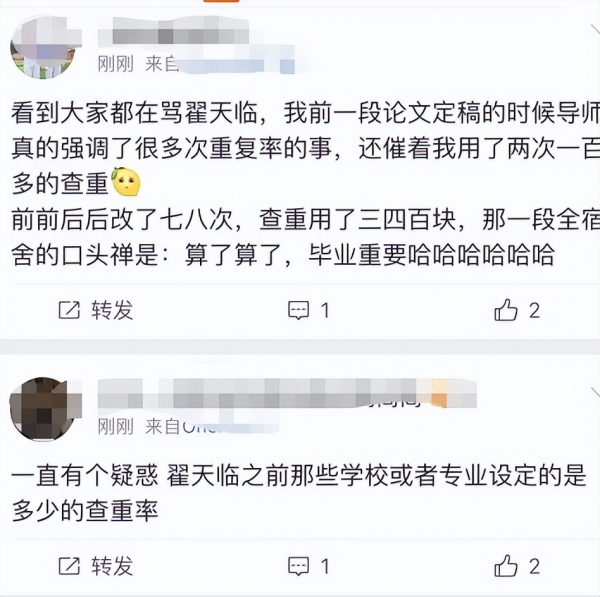Click 转发 label under first post
600x597 pixels.
tap(112, 310)
